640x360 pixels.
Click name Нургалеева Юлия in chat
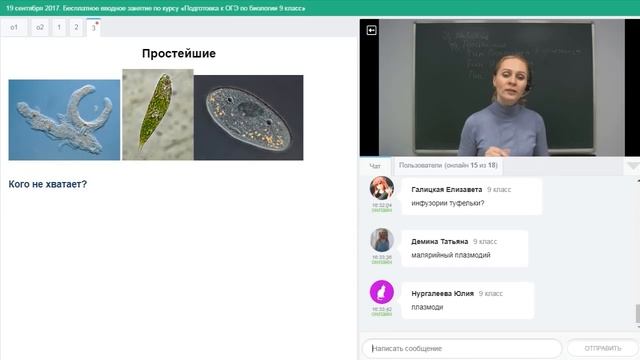click(442, 293)
